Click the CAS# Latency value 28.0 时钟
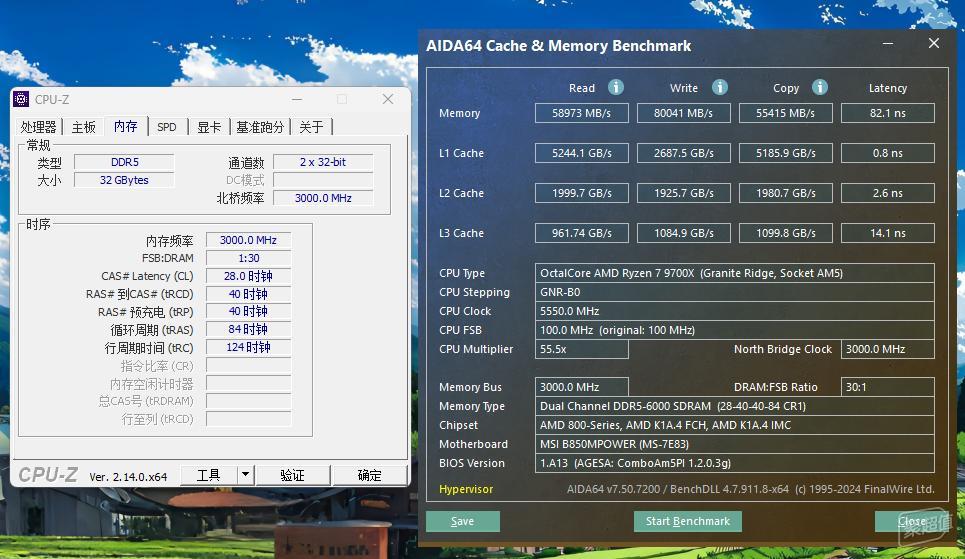Image resolution: width=965 pixels, height=559 pixels. [249, 276]
